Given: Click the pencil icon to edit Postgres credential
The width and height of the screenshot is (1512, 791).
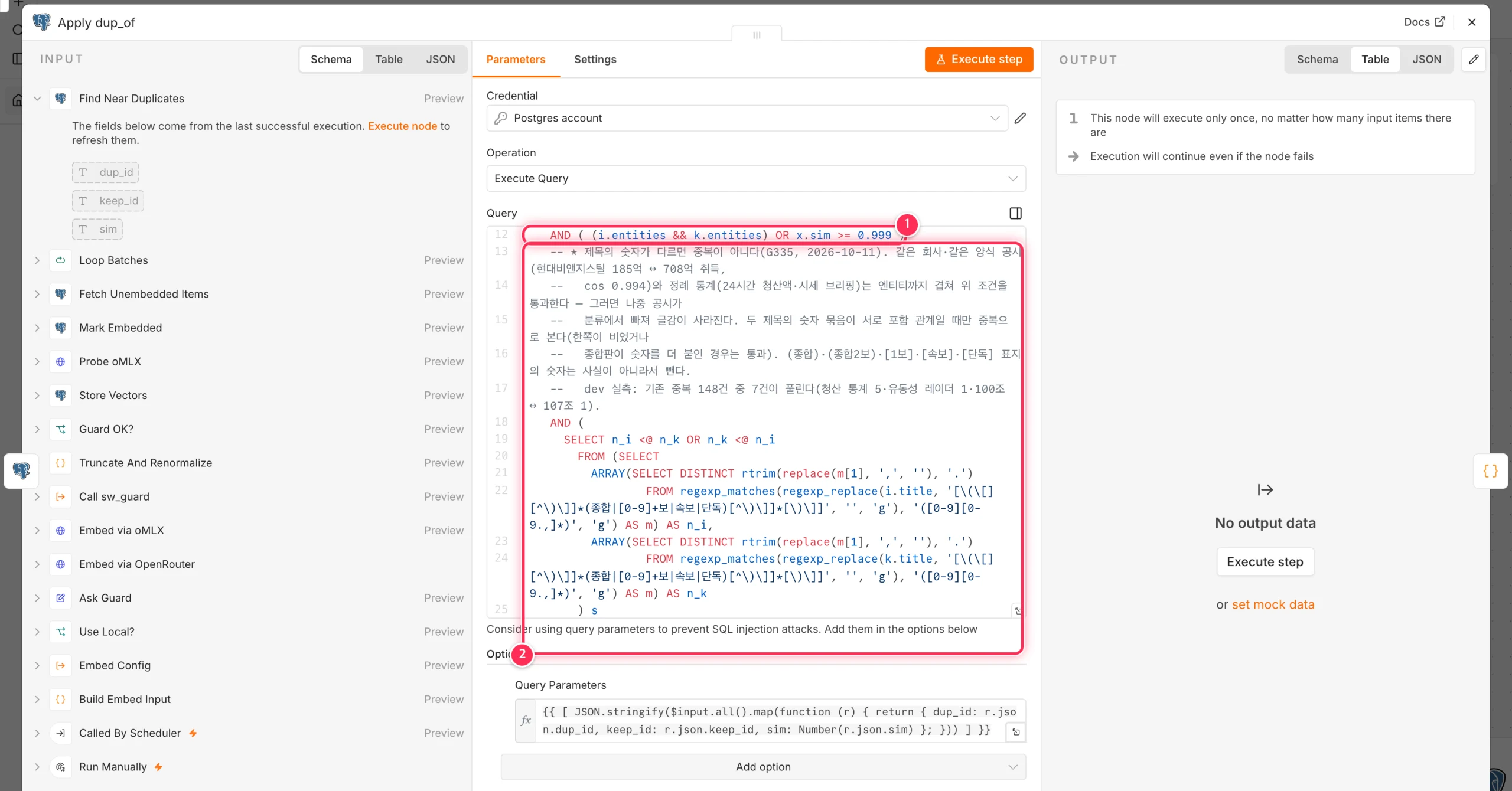Looking at the screenshot, I should pyautogui.click(x=1020, y=118).
